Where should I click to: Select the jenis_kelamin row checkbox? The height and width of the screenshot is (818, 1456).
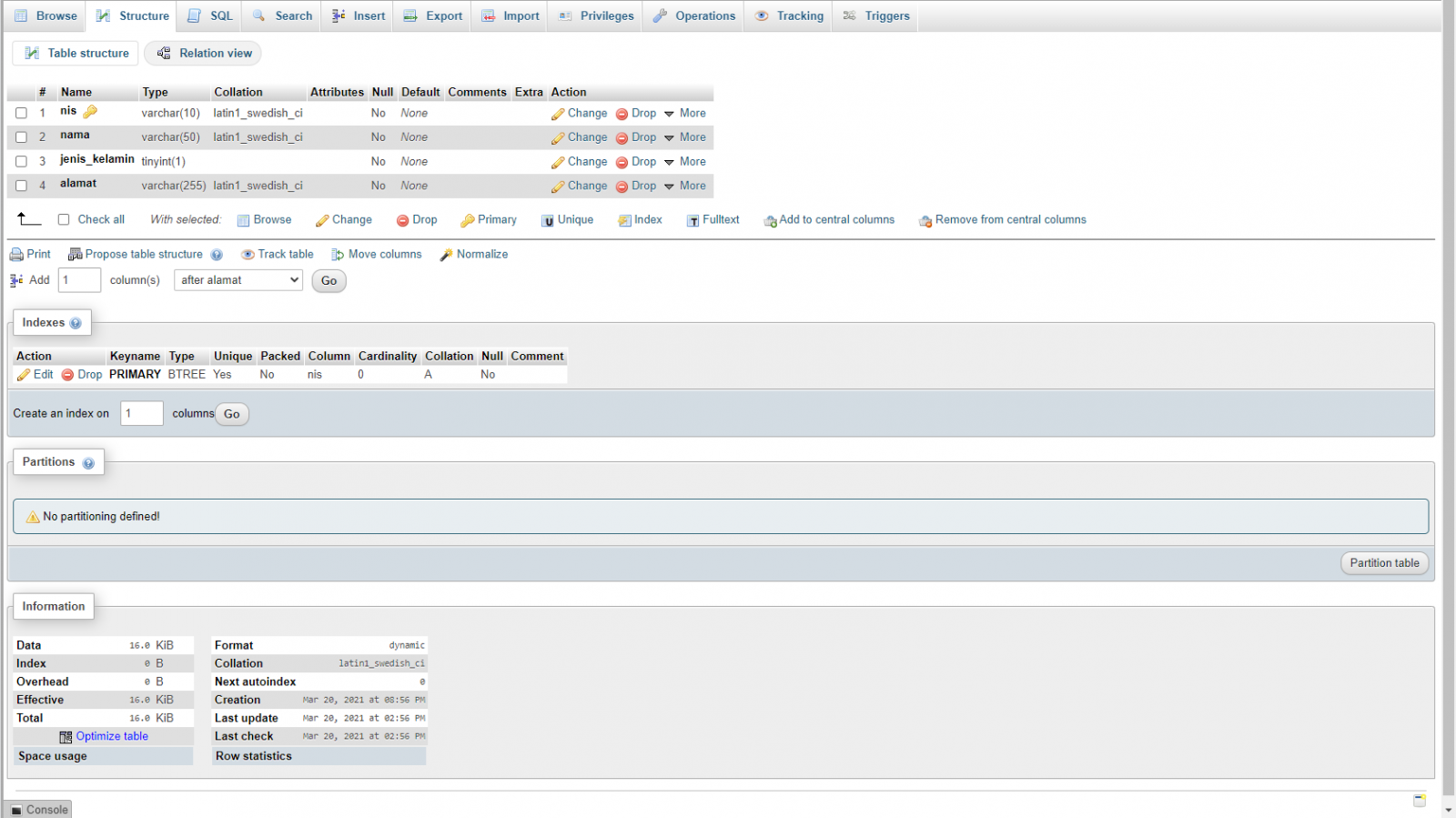pyautogui.click(x=21, y=162)
